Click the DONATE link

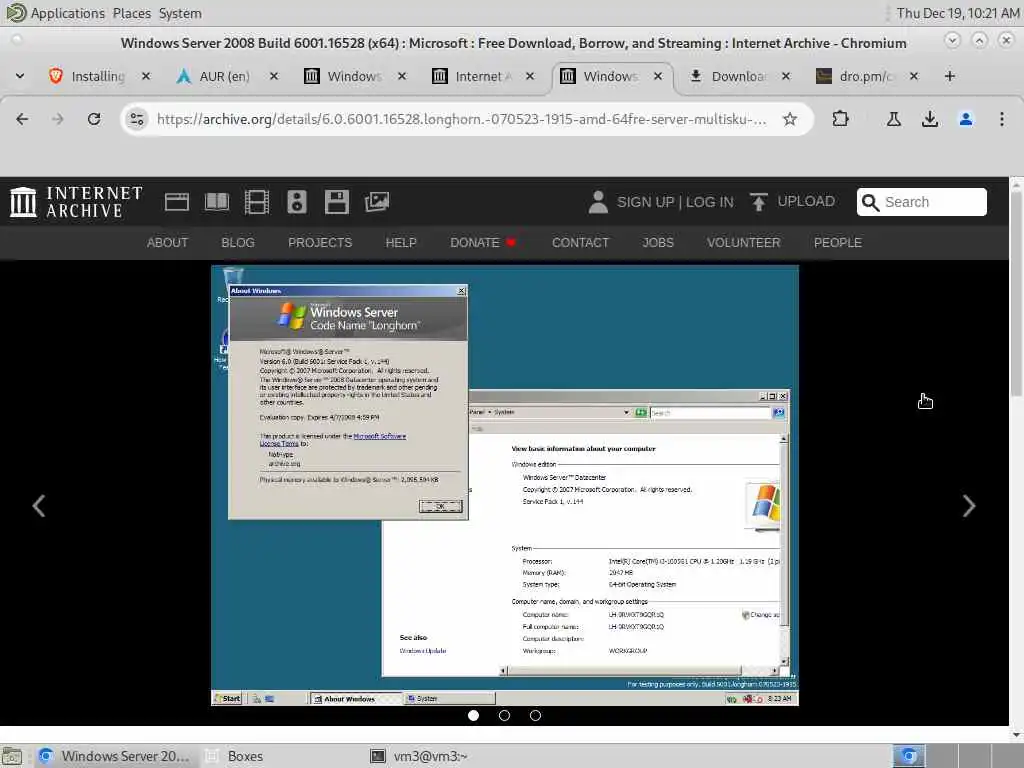pyautogui.click(x=482, y=242)
